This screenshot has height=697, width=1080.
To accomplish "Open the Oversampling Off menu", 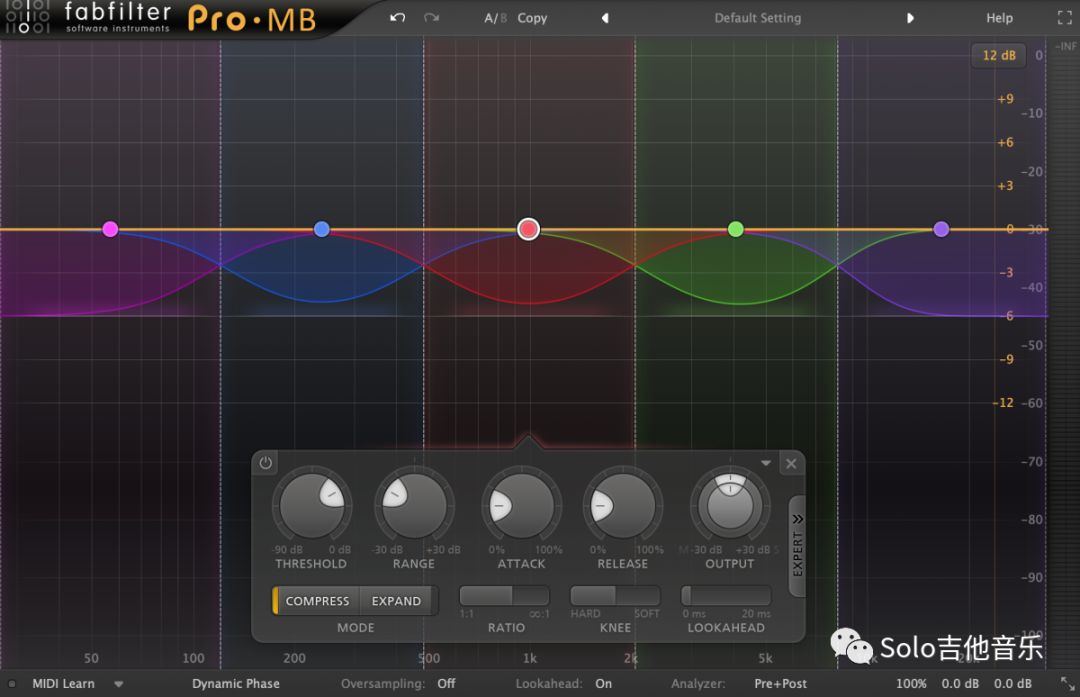I will pyautogui.click(x=446, y=684).
